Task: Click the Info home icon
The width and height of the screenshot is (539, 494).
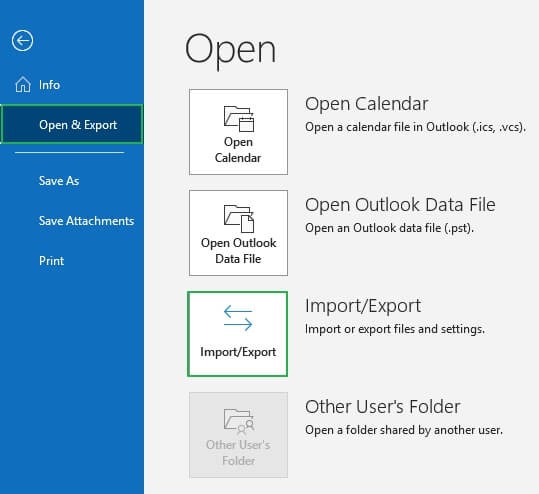Action: click(x=23, y=84)
